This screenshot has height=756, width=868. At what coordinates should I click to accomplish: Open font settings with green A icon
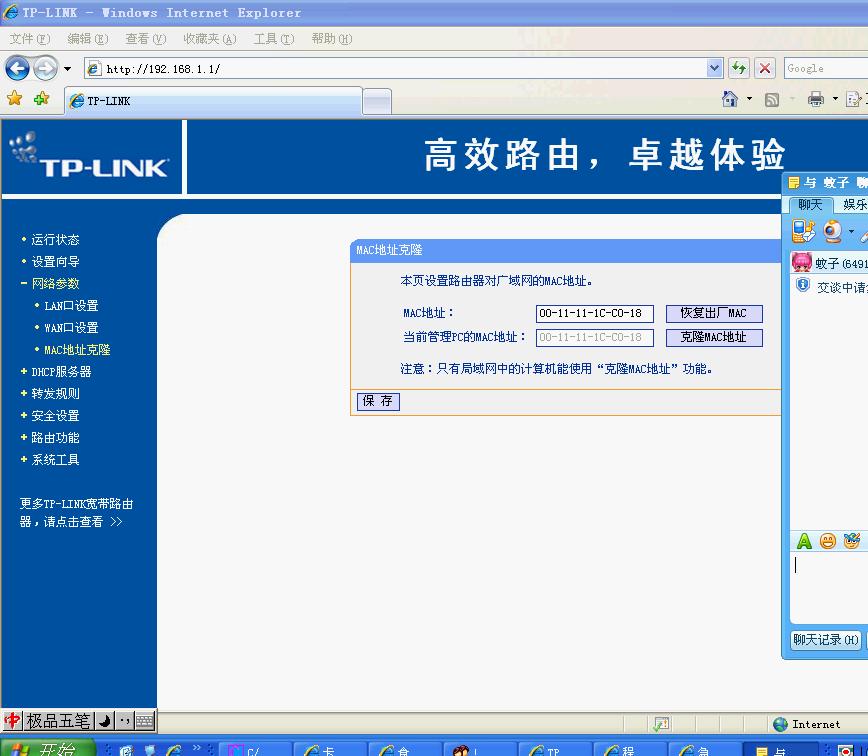pos(804,541)
